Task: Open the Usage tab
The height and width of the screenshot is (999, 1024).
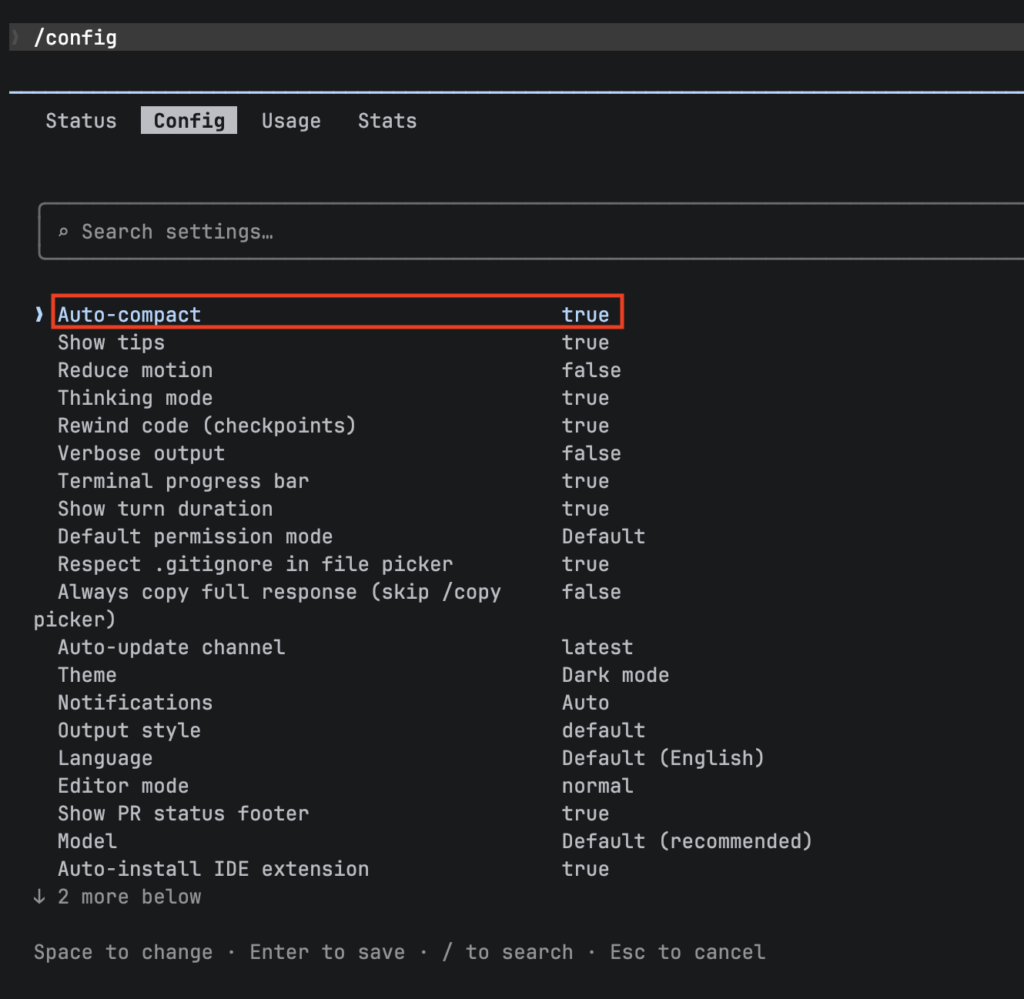Action: [291, 121]
